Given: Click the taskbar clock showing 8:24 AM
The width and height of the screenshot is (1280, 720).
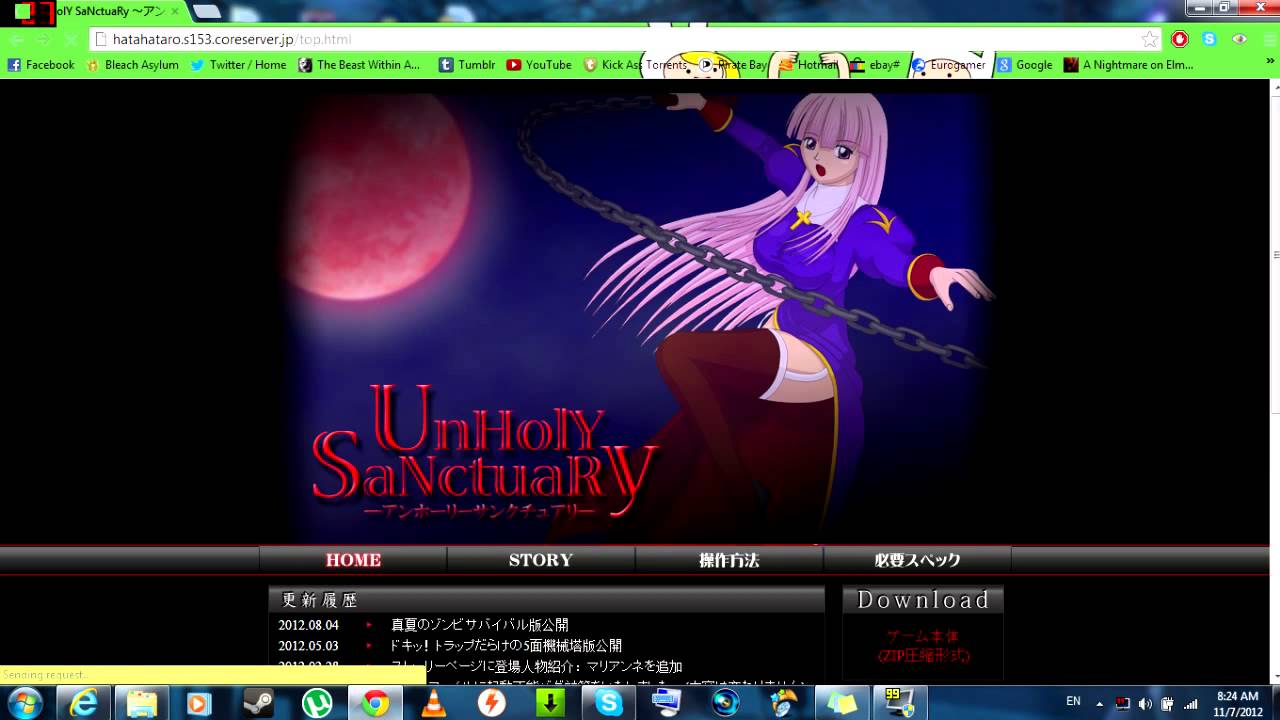Looking at the screenshot, I should tap(1237, 703).
